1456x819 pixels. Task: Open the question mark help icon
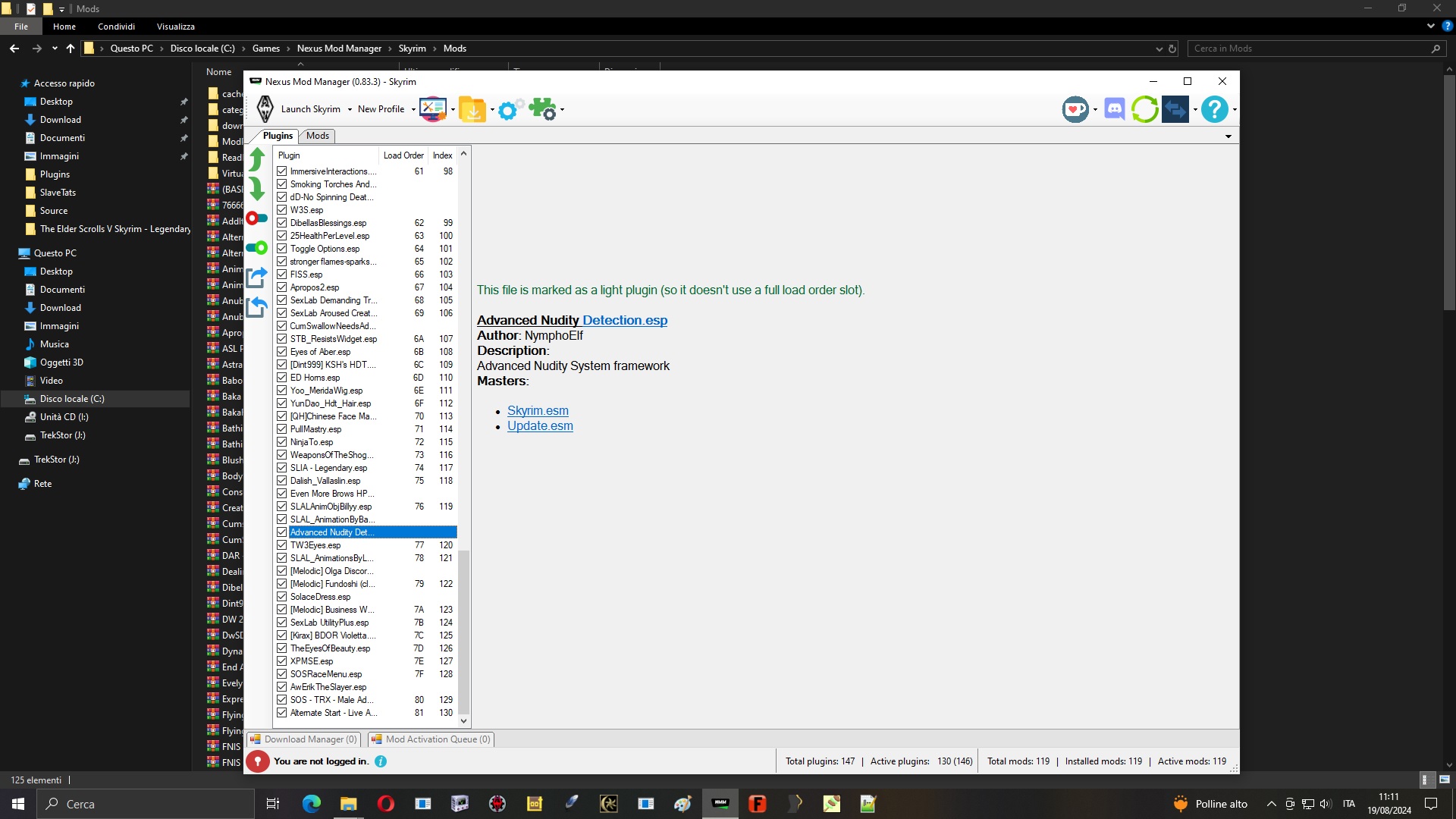tap(1215, 109)
